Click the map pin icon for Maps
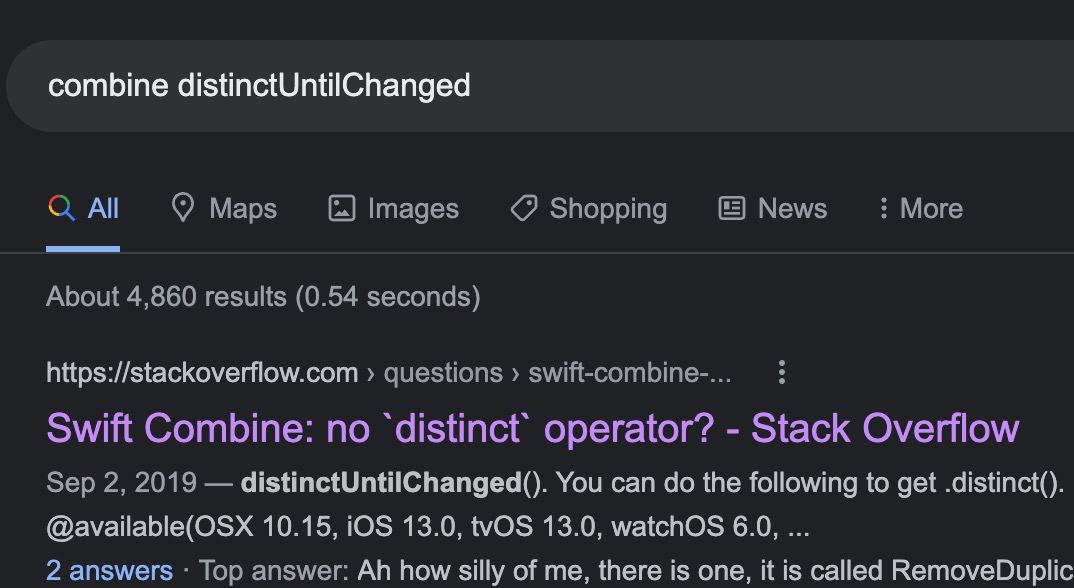 pos(182,208)
